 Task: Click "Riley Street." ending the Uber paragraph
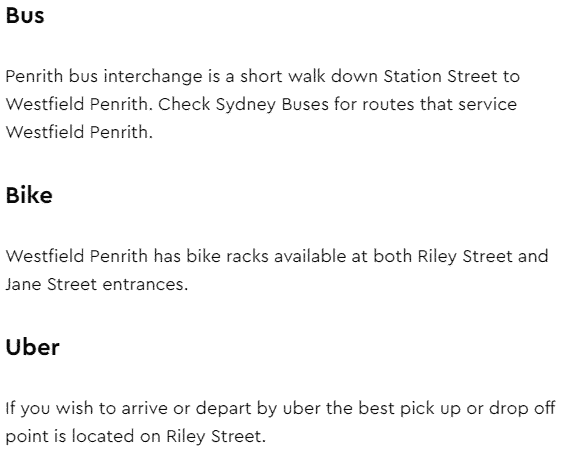pos(216,436)
